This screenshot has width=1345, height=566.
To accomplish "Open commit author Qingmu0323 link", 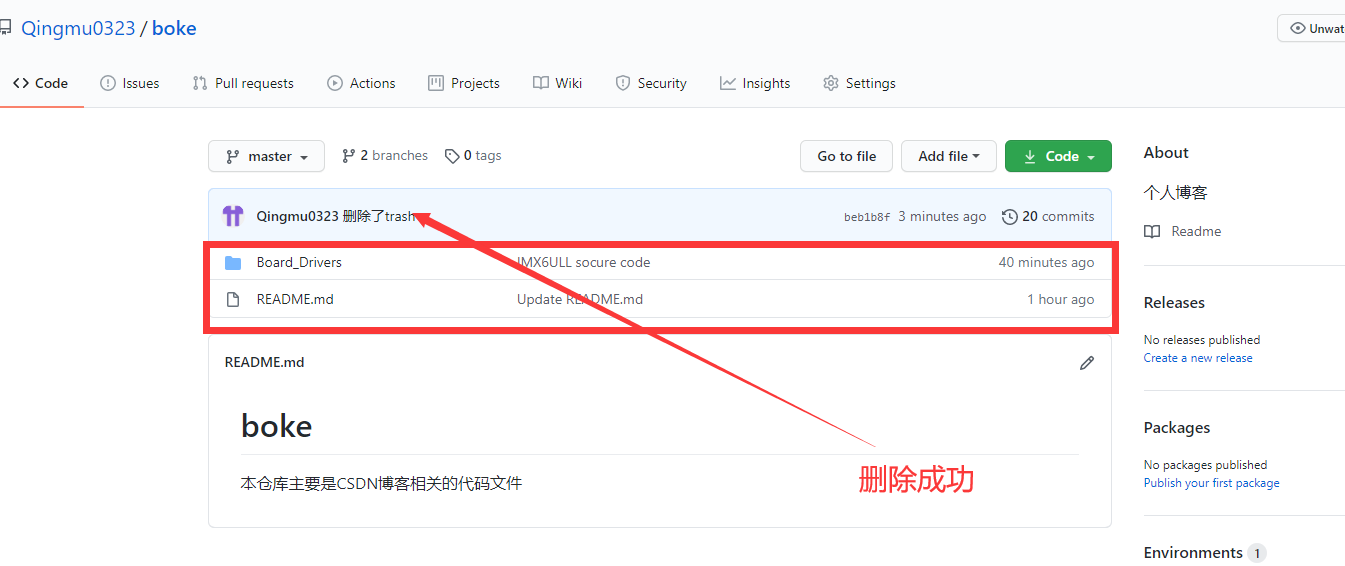I will click(297, 216).
